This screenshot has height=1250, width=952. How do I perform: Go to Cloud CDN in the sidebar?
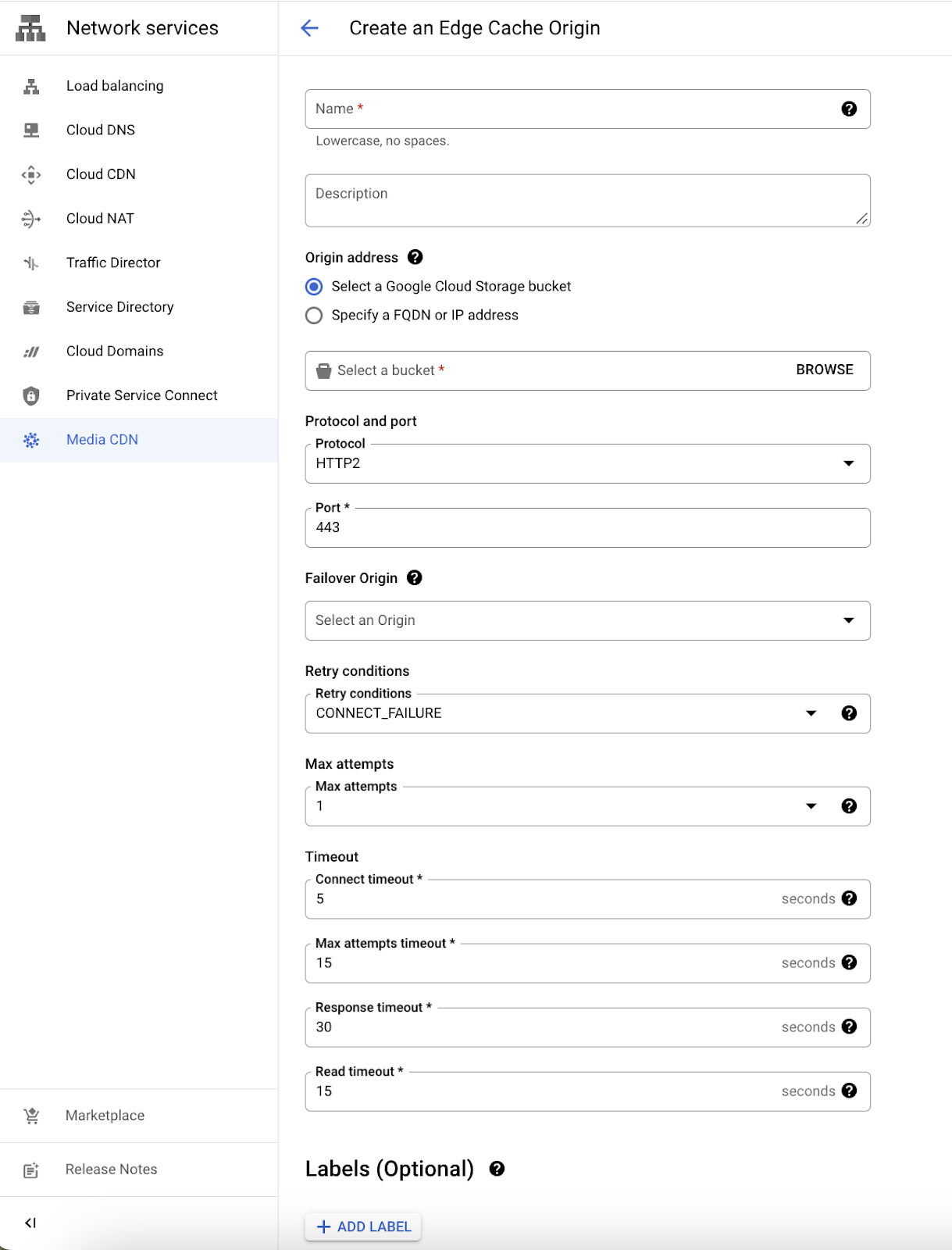pyautogui.click(x=101, y=174)
